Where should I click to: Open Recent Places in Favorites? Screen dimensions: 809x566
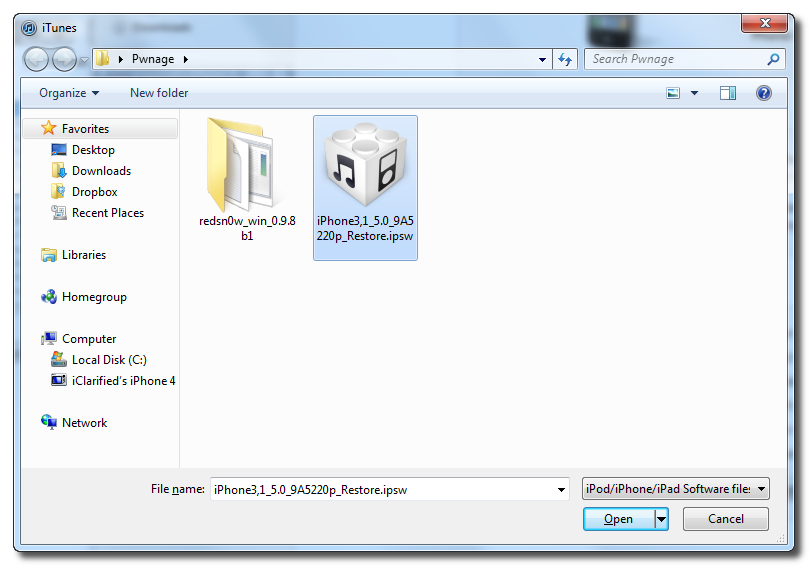pos(108,213)
